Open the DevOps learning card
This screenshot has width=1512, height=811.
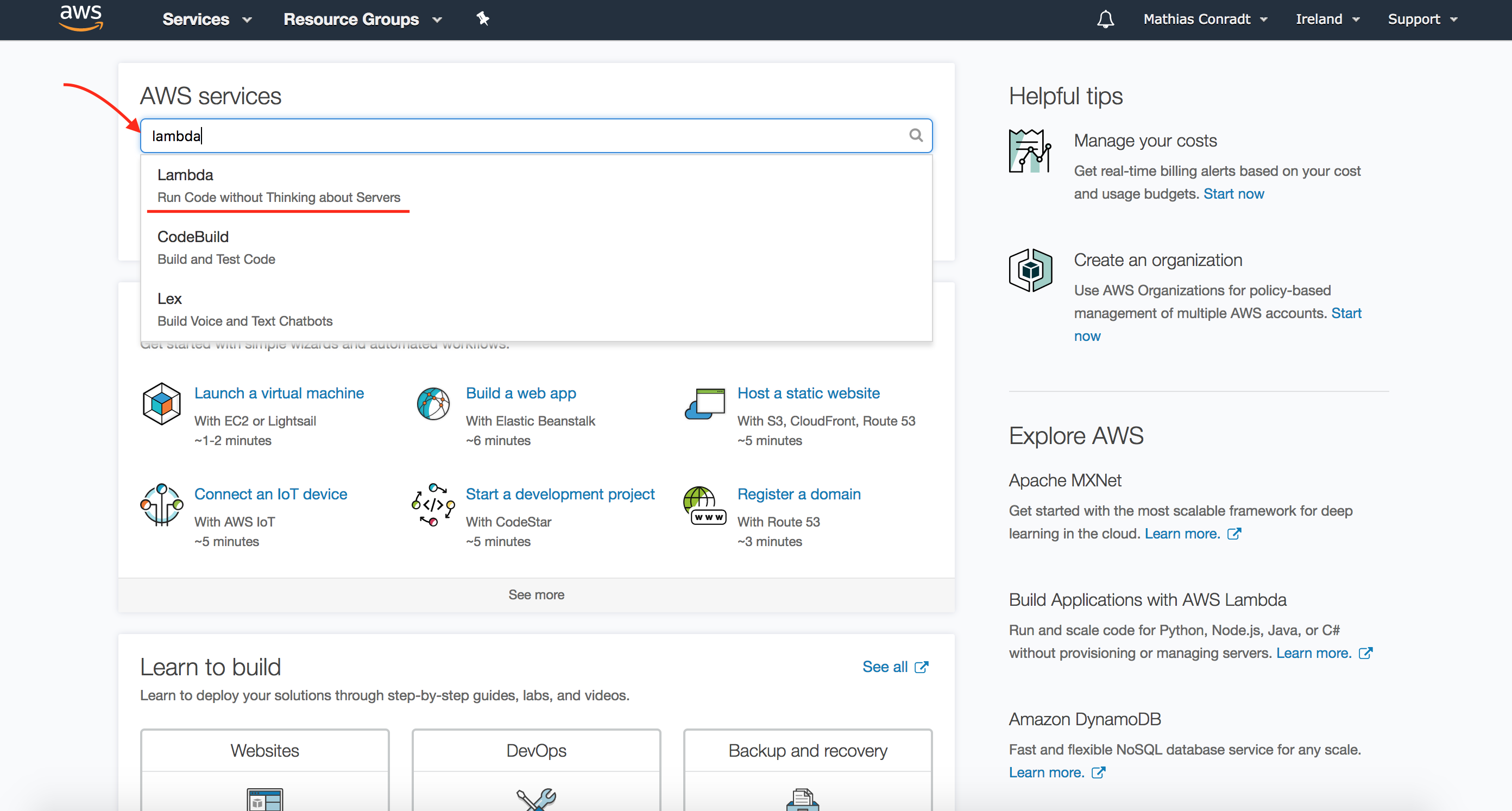point(537,770)
